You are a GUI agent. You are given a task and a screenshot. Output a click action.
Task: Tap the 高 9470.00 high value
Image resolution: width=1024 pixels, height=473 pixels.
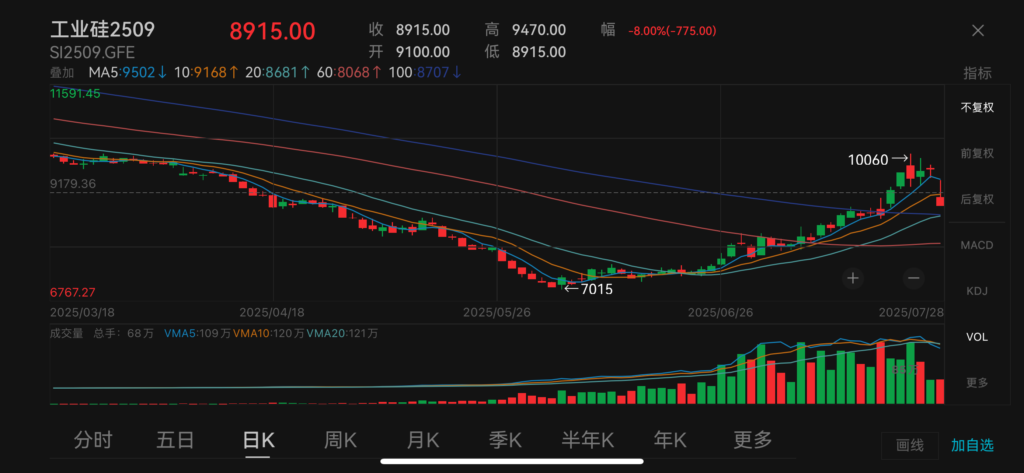pyautogui.click(x=525, y=29)
